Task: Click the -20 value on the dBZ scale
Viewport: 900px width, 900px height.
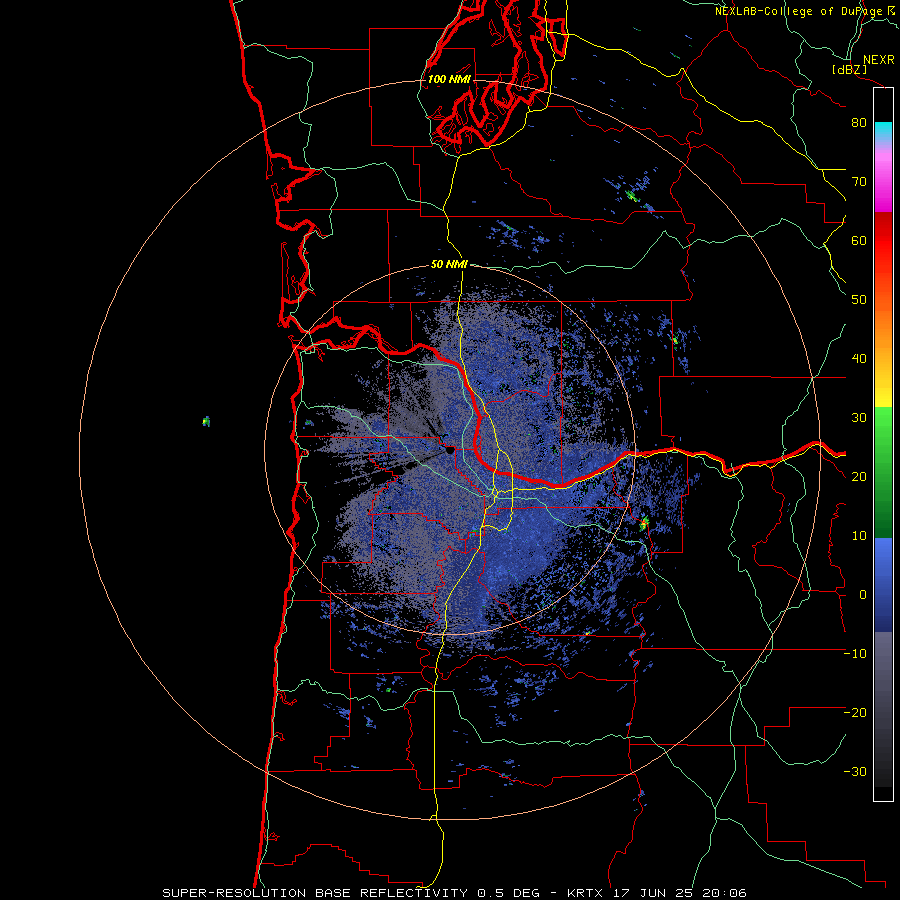Action: [x=855, y=713]
